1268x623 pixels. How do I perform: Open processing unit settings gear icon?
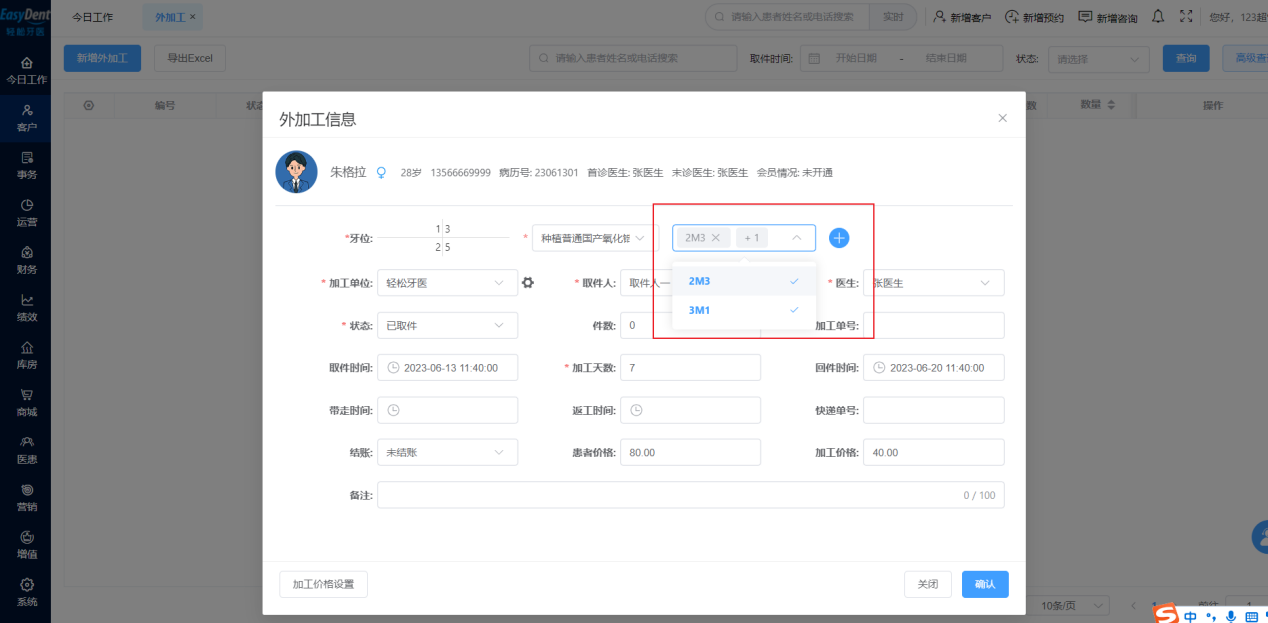(x=528, y=283)
